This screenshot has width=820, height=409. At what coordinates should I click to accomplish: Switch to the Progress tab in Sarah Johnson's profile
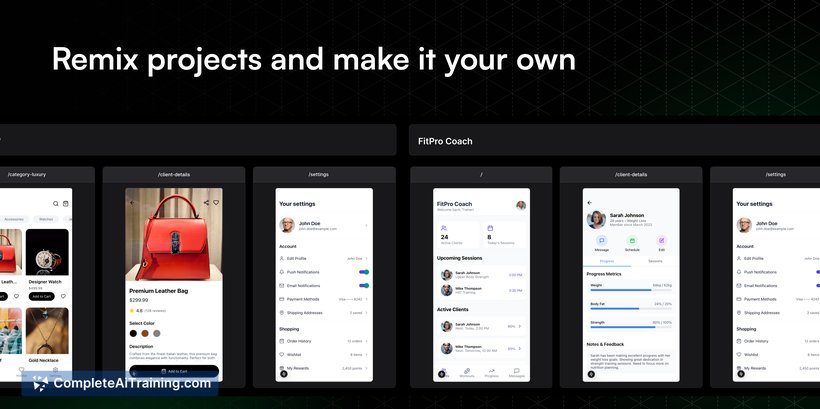[607, 261]
